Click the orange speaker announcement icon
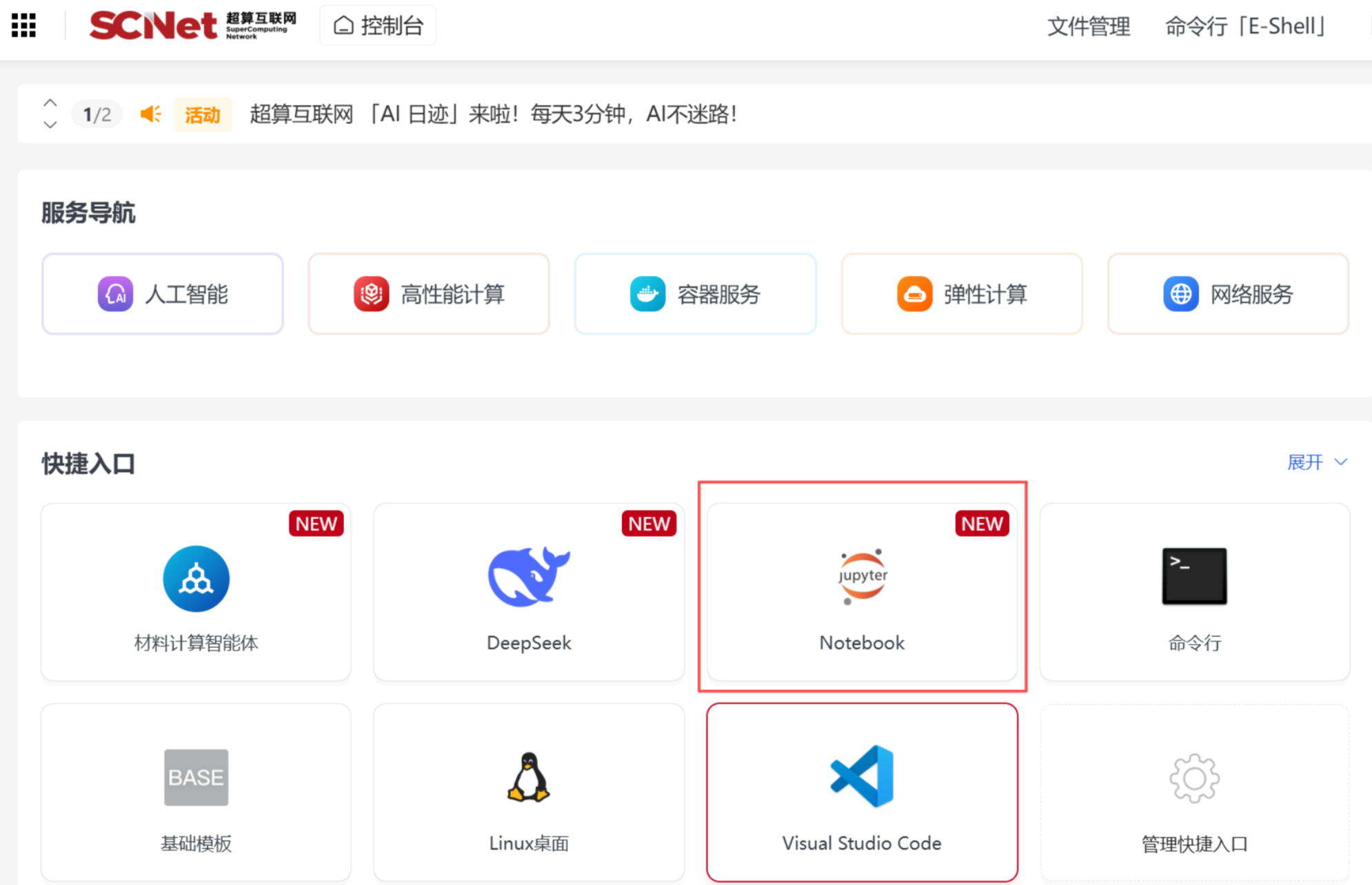 (150, 114)
